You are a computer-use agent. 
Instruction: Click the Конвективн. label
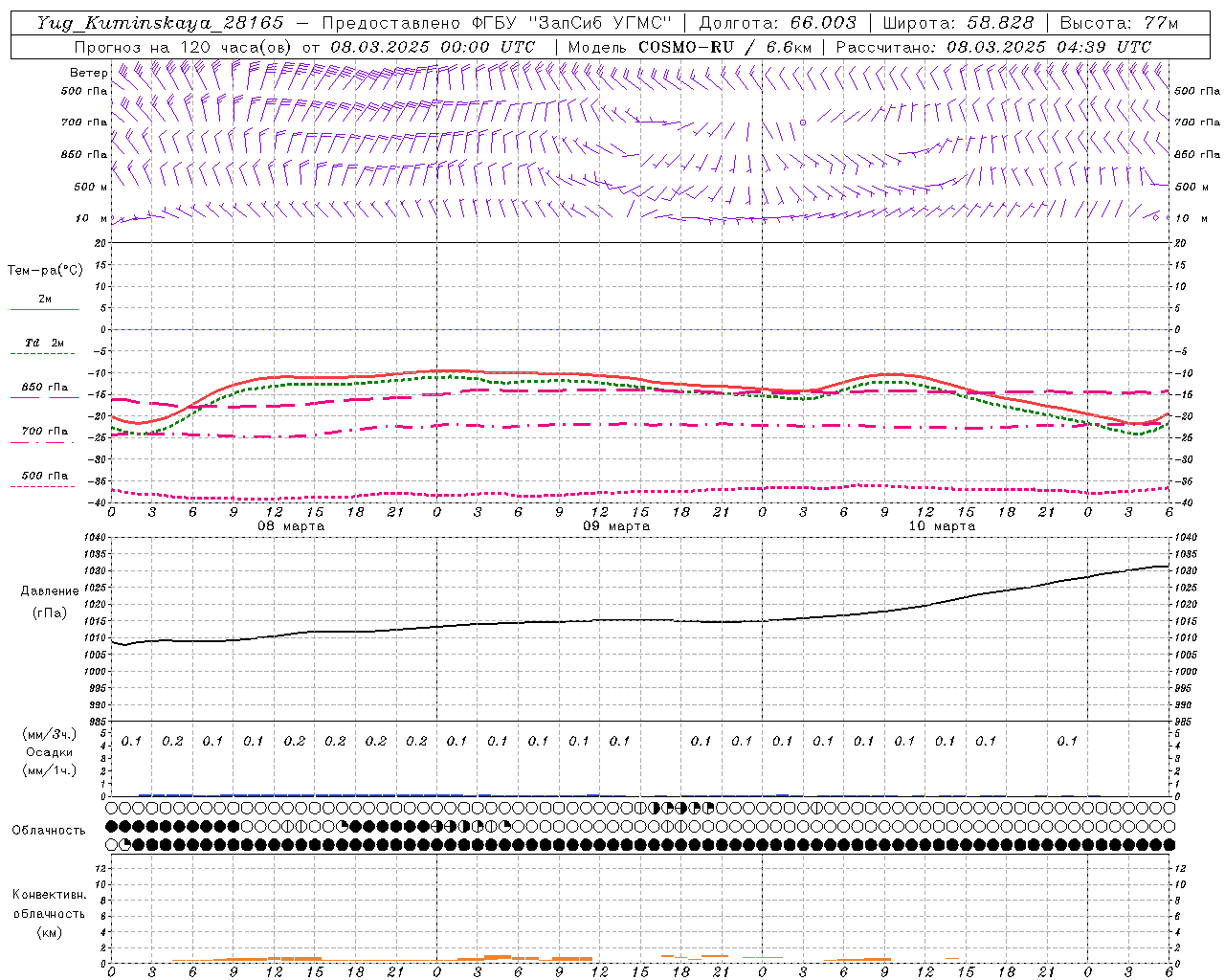[x=50, y=895]
